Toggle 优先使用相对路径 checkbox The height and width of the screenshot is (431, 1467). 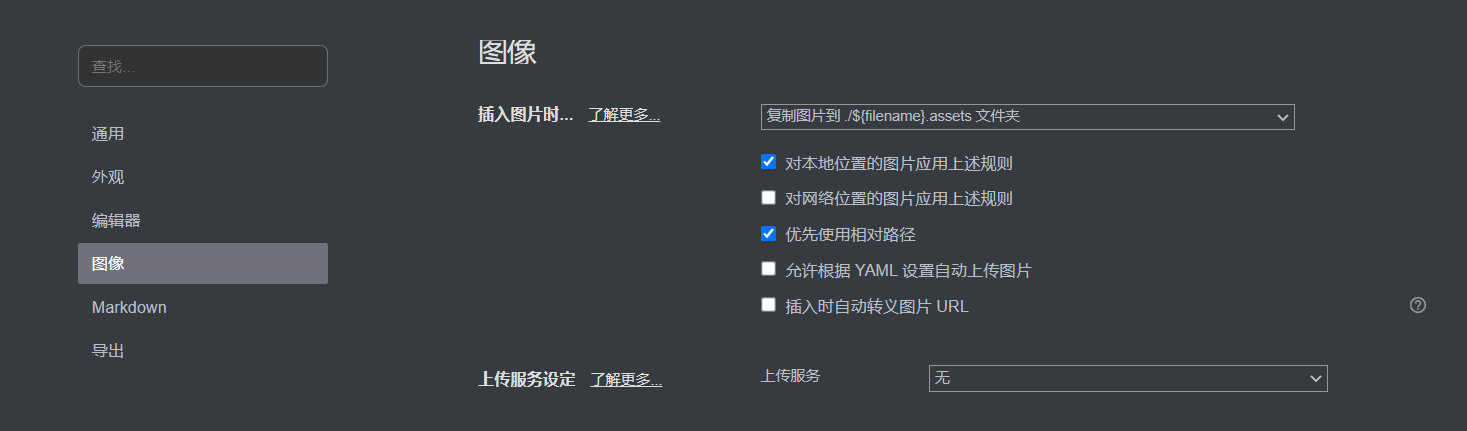pos(768,234)
